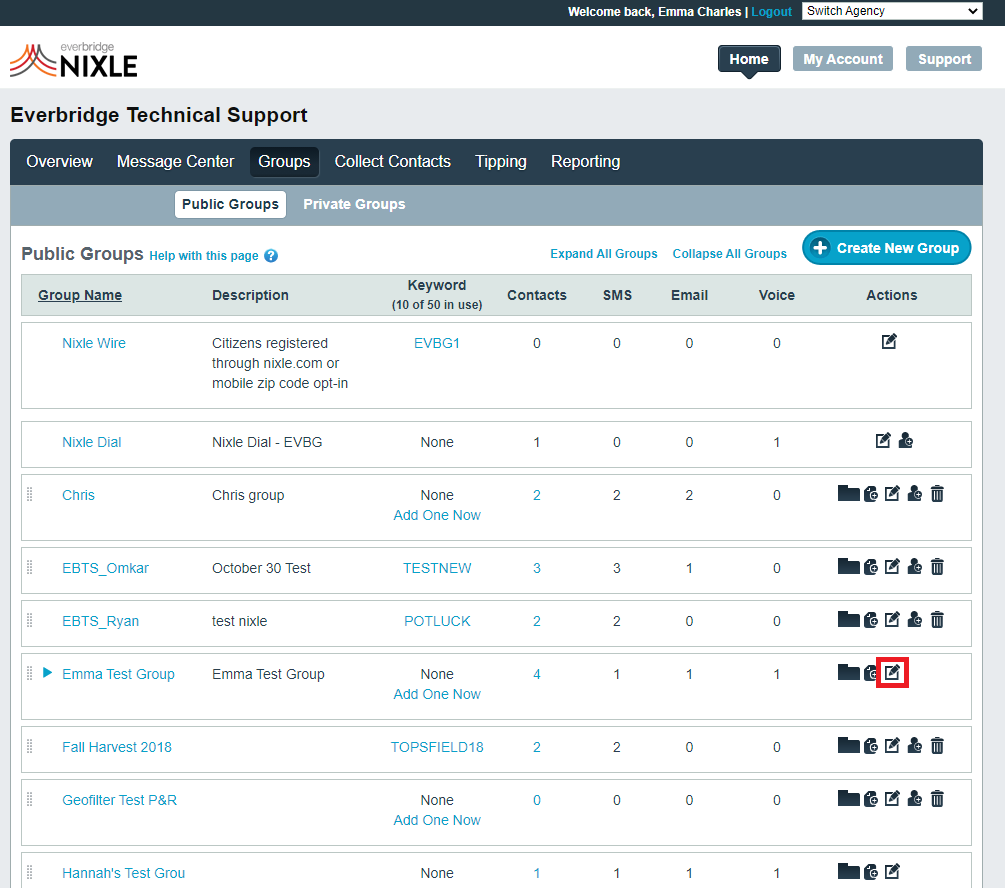Delete the EBTS_Ryan group

pyautogui.click(x=937, y=620)
